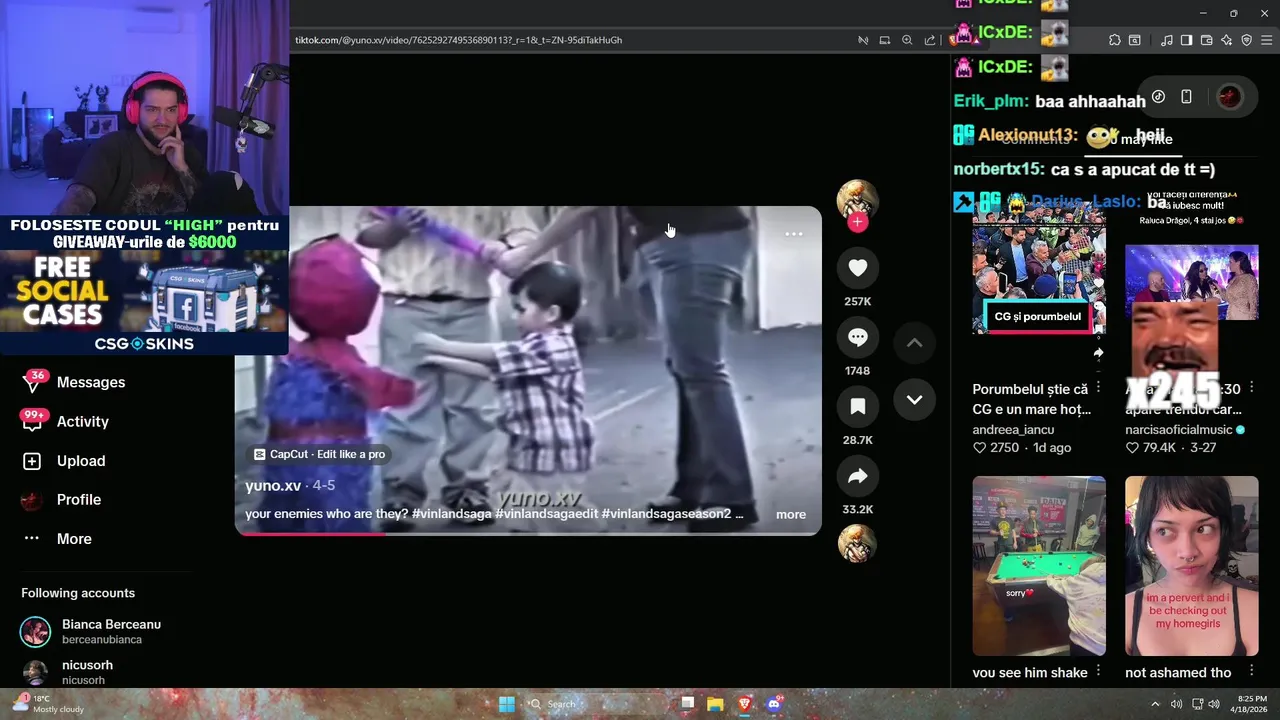
Task: Open the TikTok get-app phone icon
Action: 1186,97
